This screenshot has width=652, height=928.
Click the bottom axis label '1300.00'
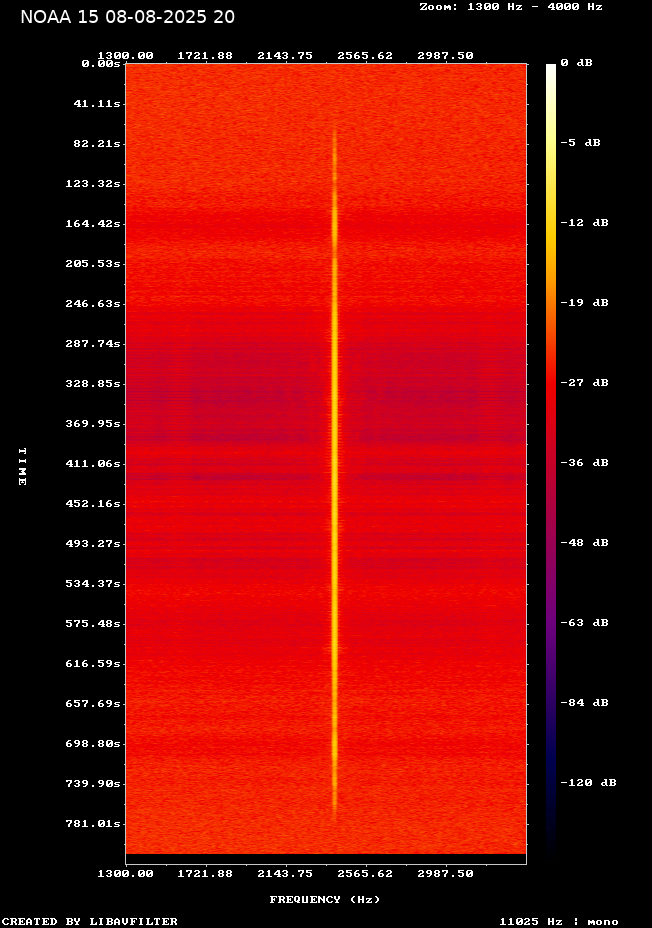pyautogui.click(x=125, y=874)
